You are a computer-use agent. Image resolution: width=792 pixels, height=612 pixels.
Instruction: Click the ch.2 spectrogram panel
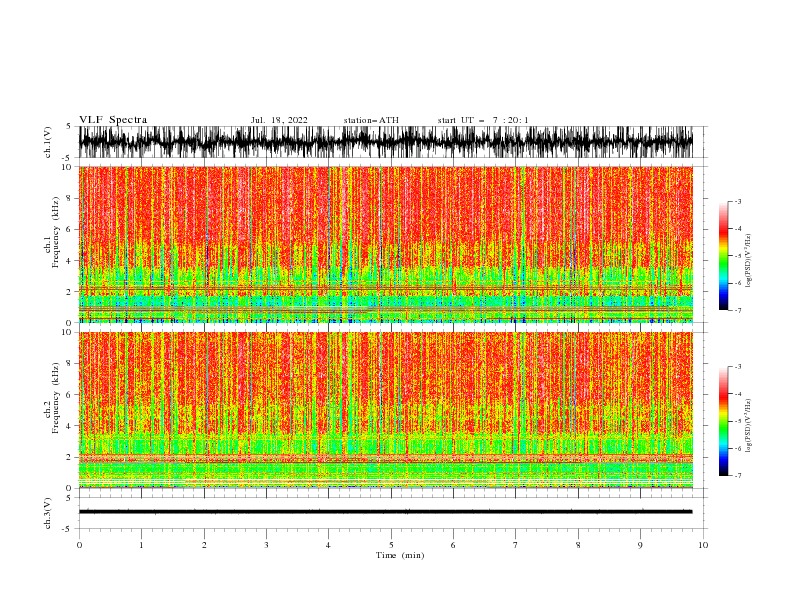385,410
